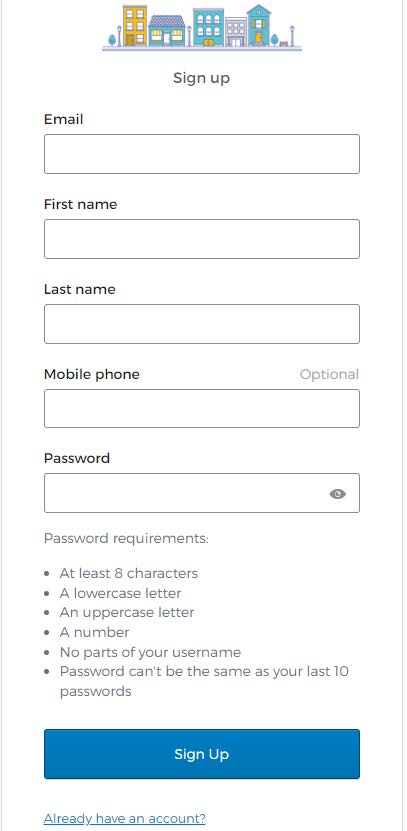407x831 pixels.
Task: Select the "At least 8 characters" requirement
Action: (x=129, y=573)
